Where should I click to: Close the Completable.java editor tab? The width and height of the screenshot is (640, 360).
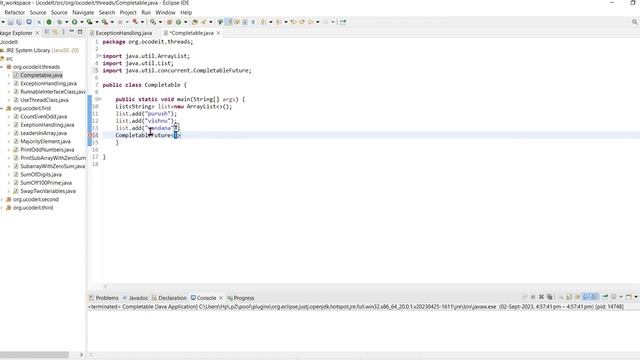tap(218, 33)
